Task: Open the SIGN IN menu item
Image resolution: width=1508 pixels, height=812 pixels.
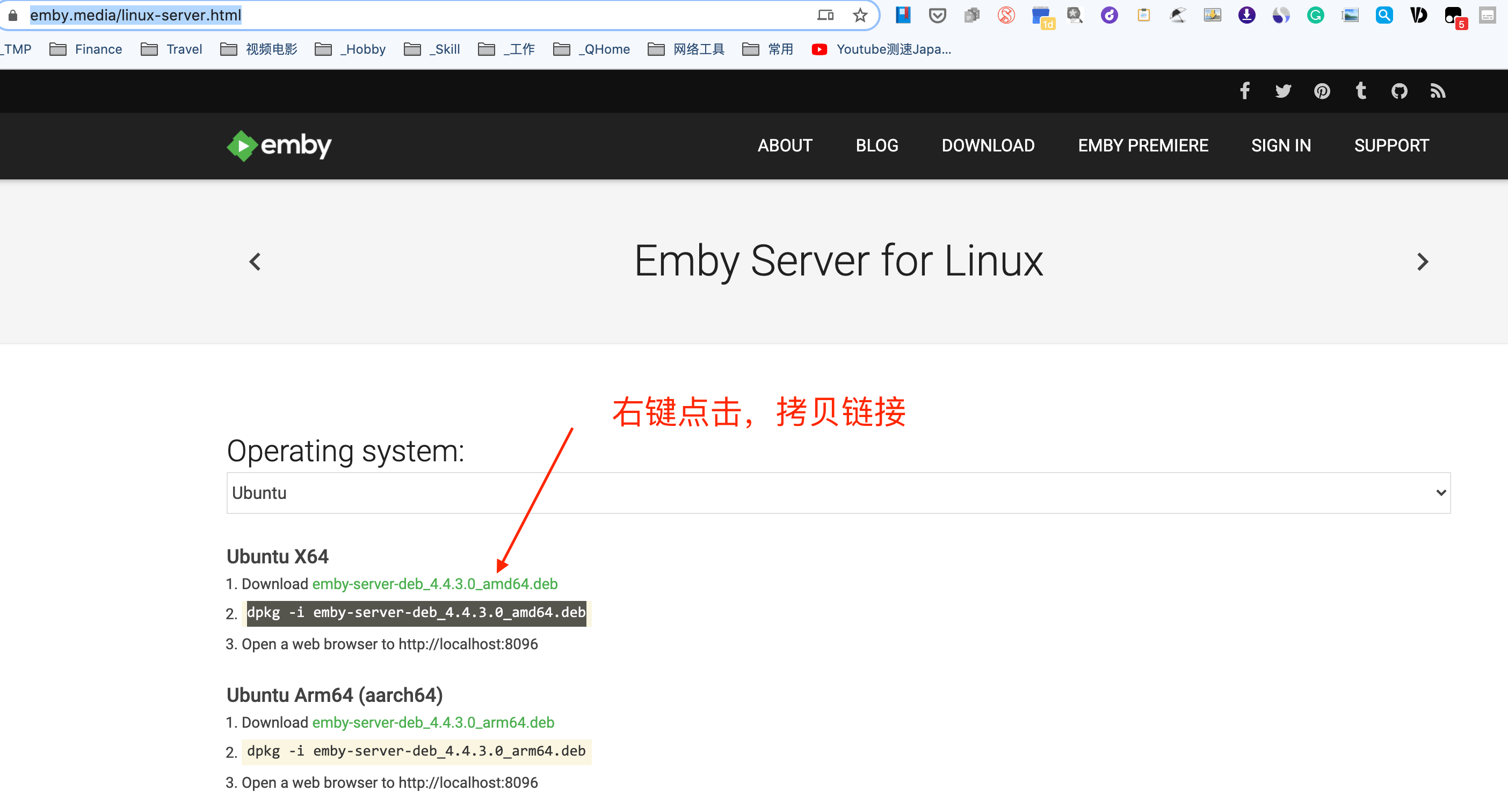Action: pos(1281,145)
